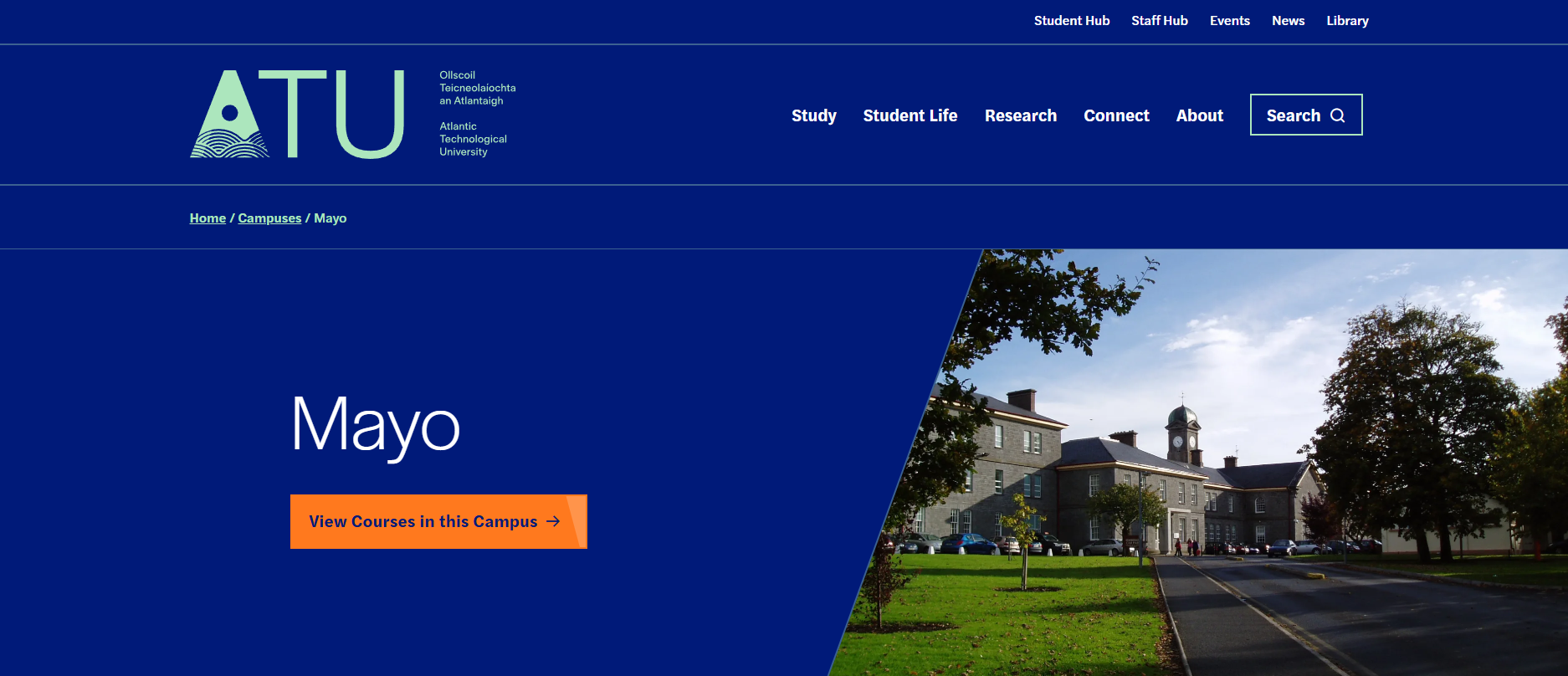
Task: Open the Study menu
Action: [x=814, y=115]
